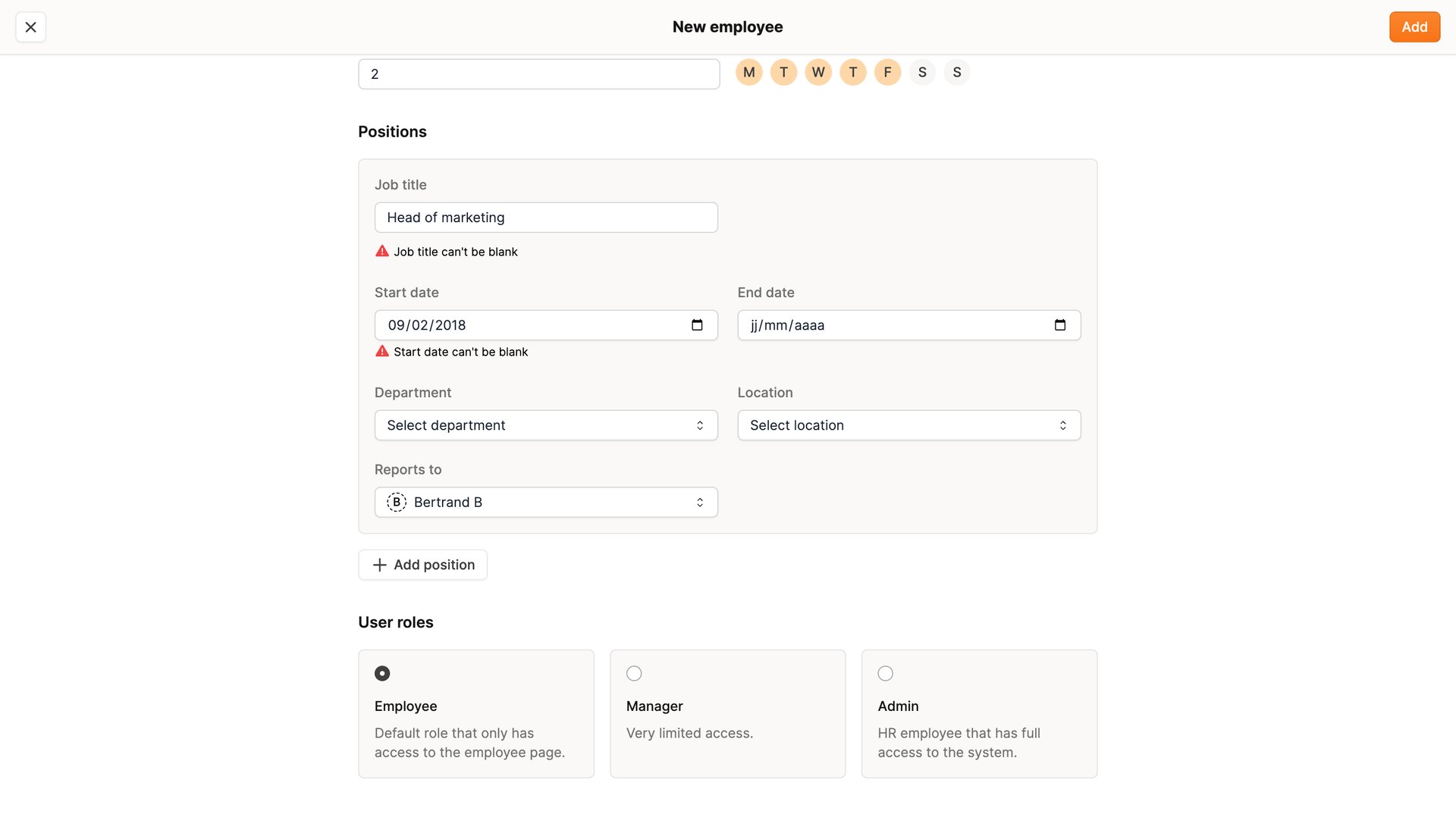Click the orange Add button
The width and height of the screenshot is (1456, 836).
click(1414, 27)
